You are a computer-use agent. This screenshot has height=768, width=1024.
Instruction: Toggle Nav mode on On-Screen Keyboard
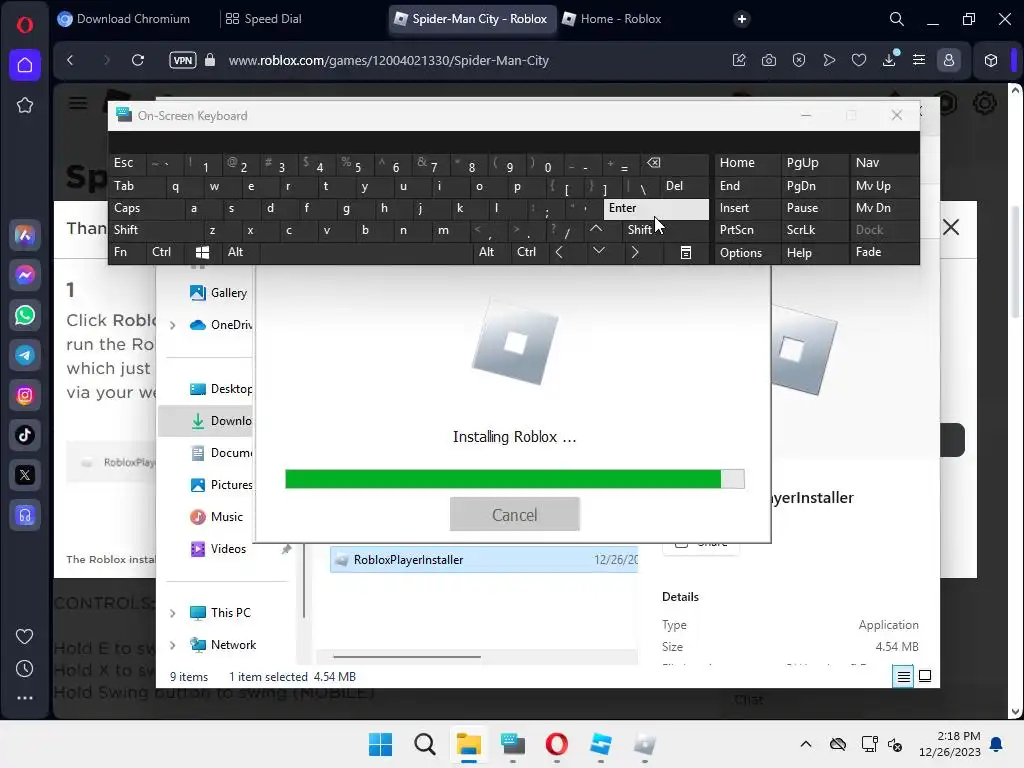point(884,163)
